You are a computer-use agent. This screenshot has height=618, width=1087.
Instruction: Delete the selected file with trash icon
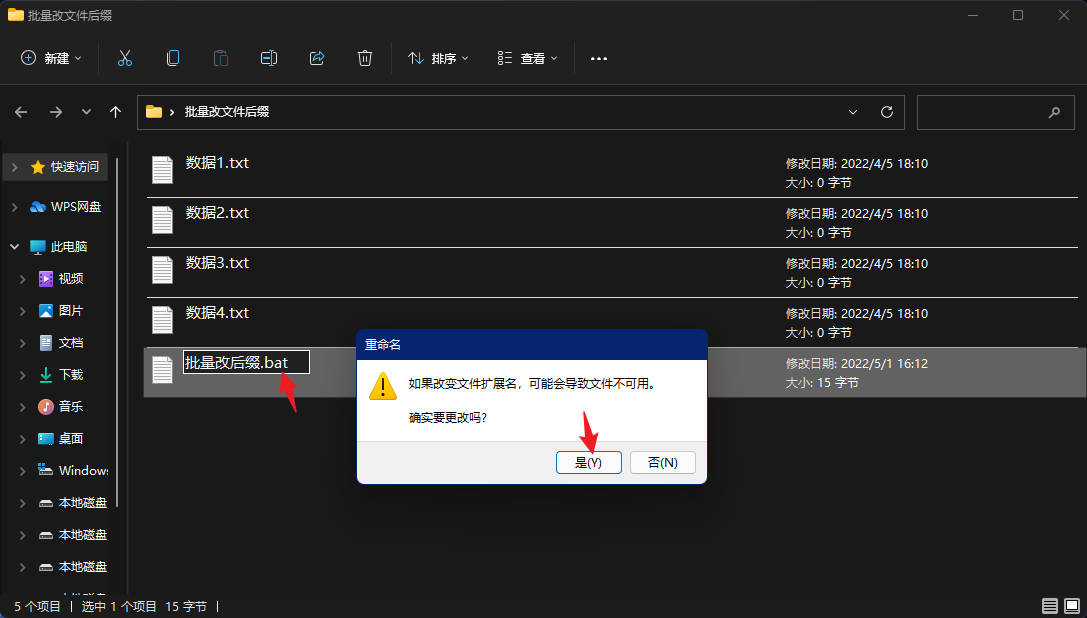364,58
